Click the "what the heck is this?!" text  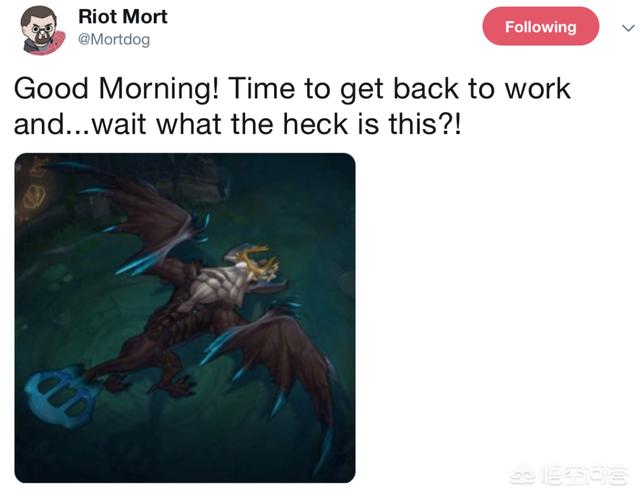[308, 124]
